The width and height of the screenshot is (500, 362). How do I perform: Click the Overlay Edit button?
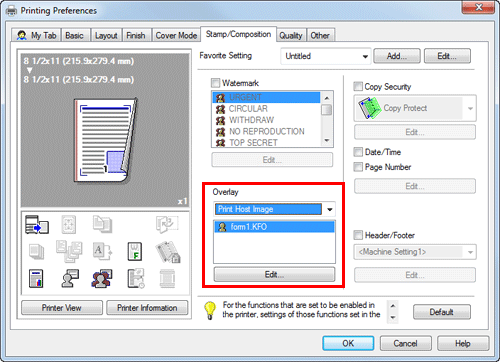click(x=274, y=275)
